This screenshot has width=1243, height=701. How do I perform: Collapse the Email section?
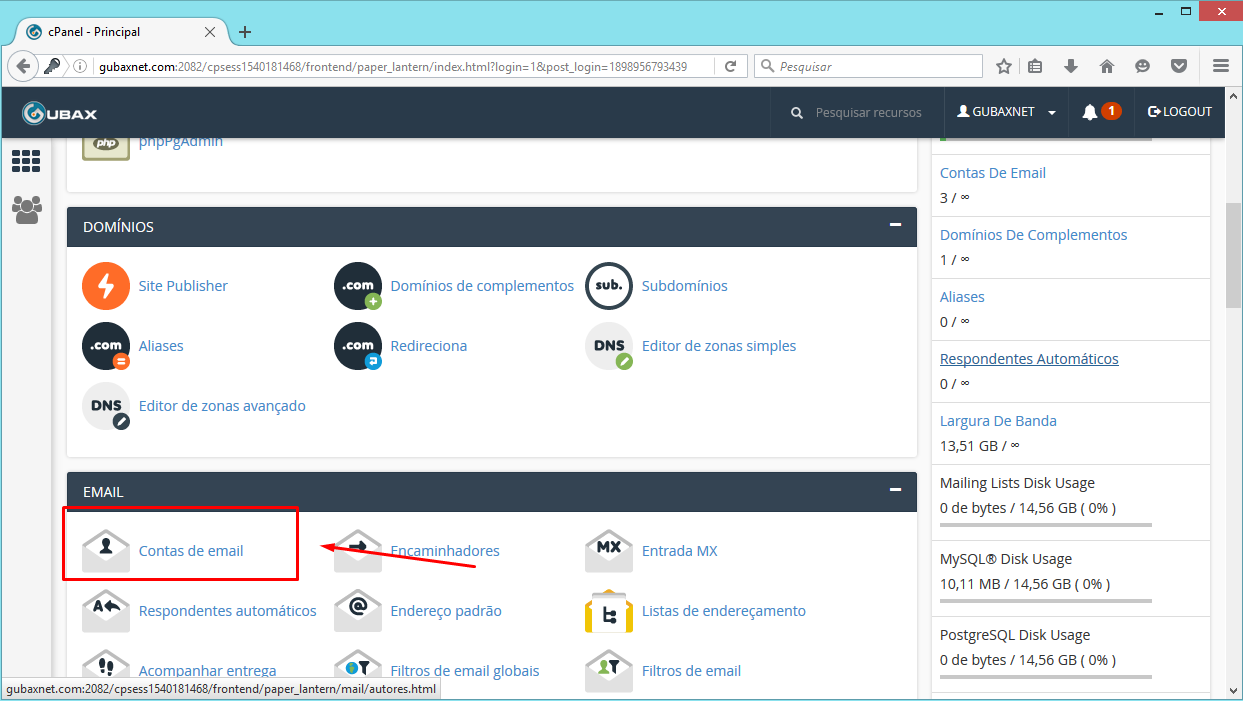tap(895, 490)
